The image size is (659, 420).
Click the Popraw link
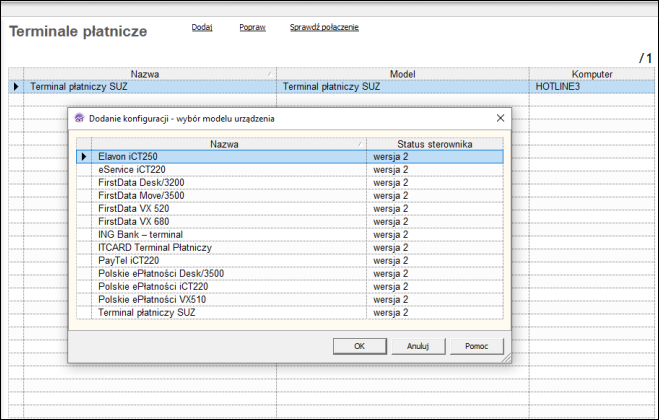click(252, 27)
